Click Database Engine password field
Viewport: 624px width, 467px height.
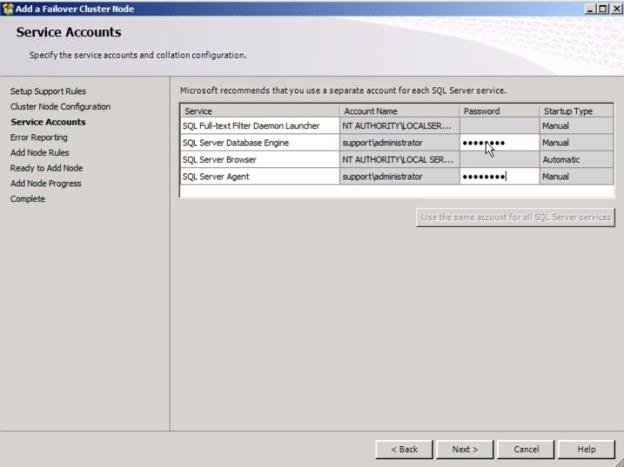click(499, 143)
